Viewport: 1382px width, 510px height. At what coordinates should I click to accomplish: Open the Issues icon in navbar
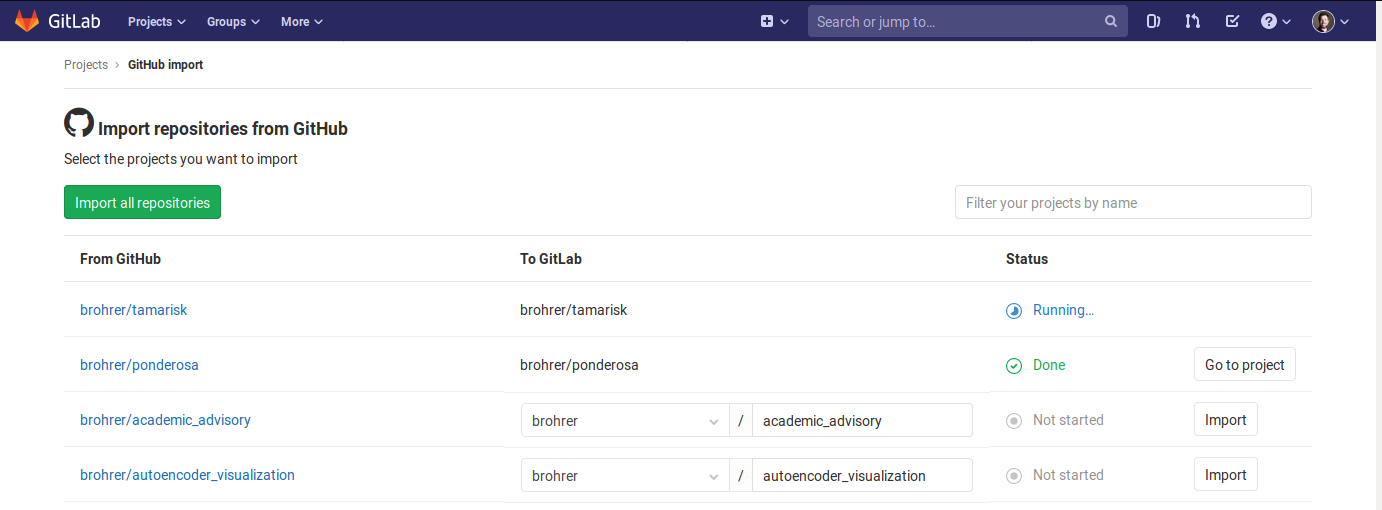tap(1153, 21)
